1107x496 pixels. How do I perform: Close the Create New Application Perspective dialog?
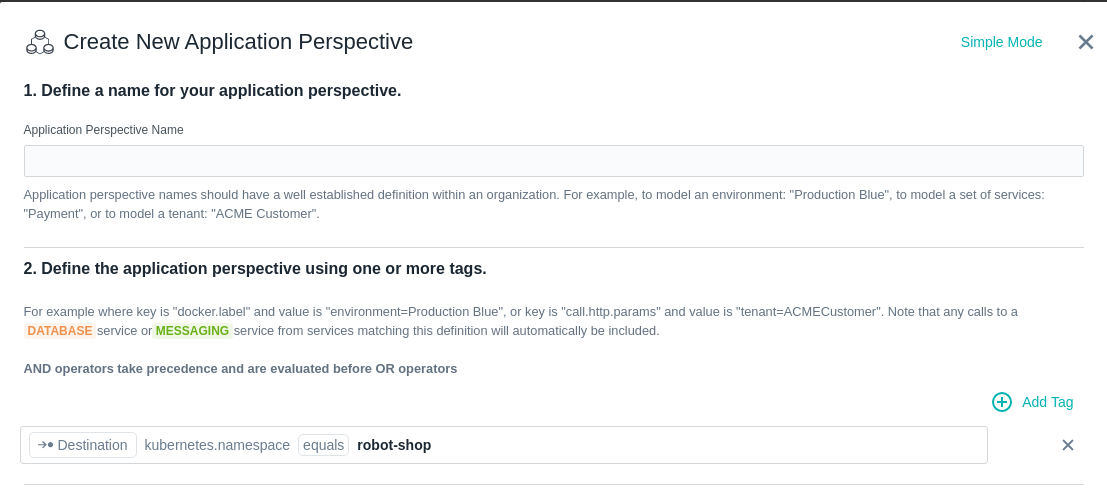[x=1086, y=42]
